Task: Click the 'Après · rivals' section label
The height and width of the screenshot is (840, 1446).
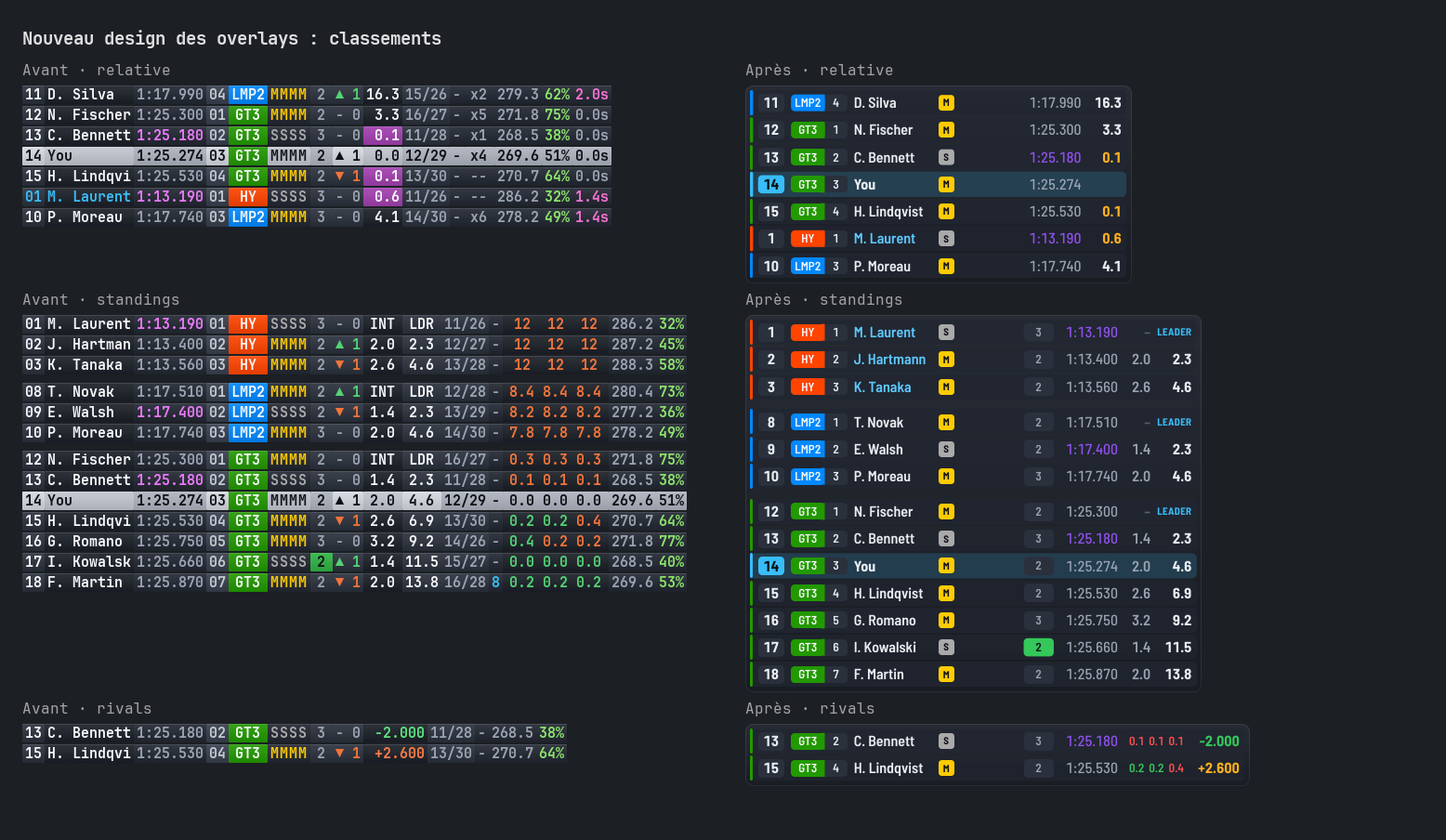Action: [x=809, y=708]
